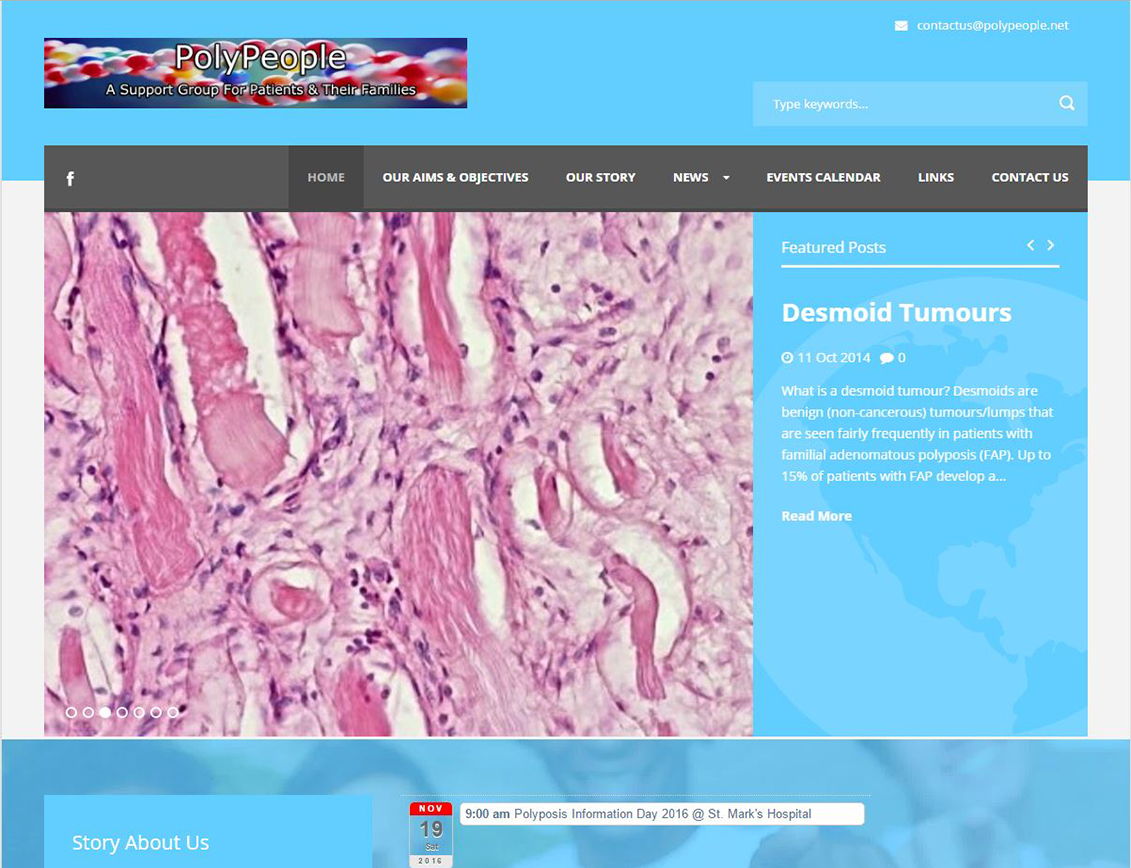
Task: Click the 11 Oct 2014 post date
Action: point(833,358)
